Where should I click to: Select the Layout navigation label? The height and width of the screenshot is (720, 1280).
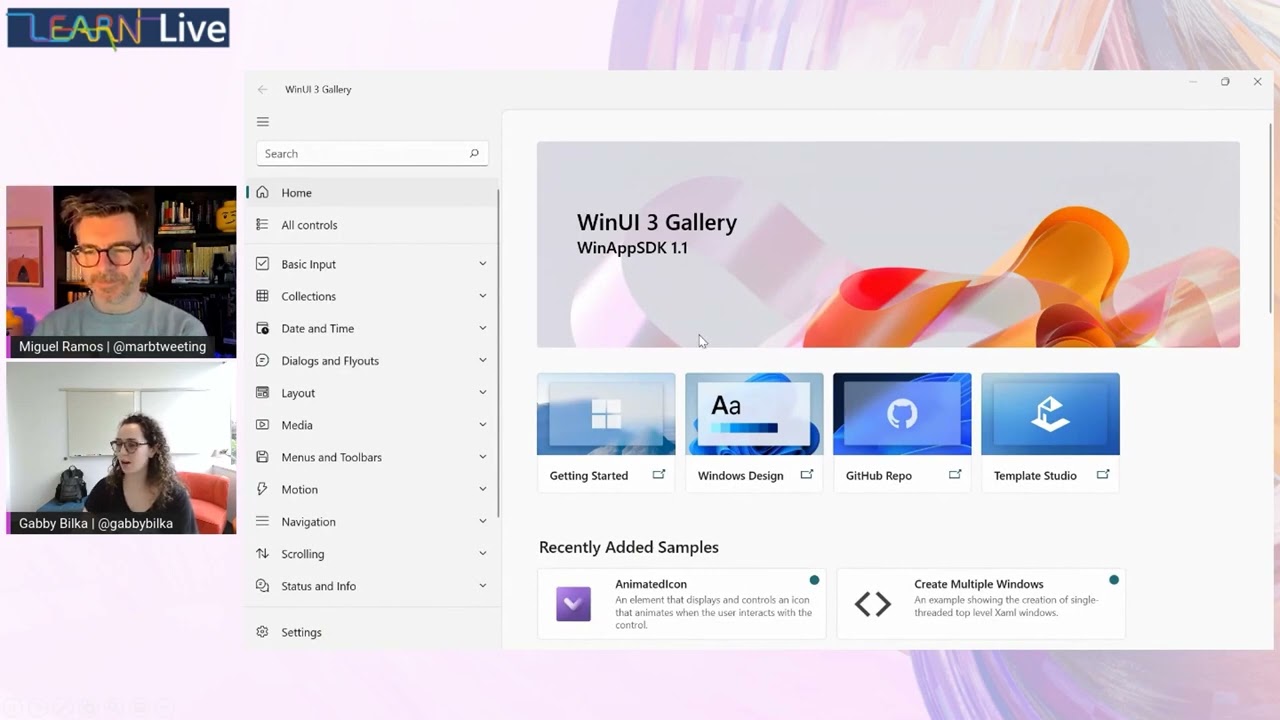coord(298,393)
